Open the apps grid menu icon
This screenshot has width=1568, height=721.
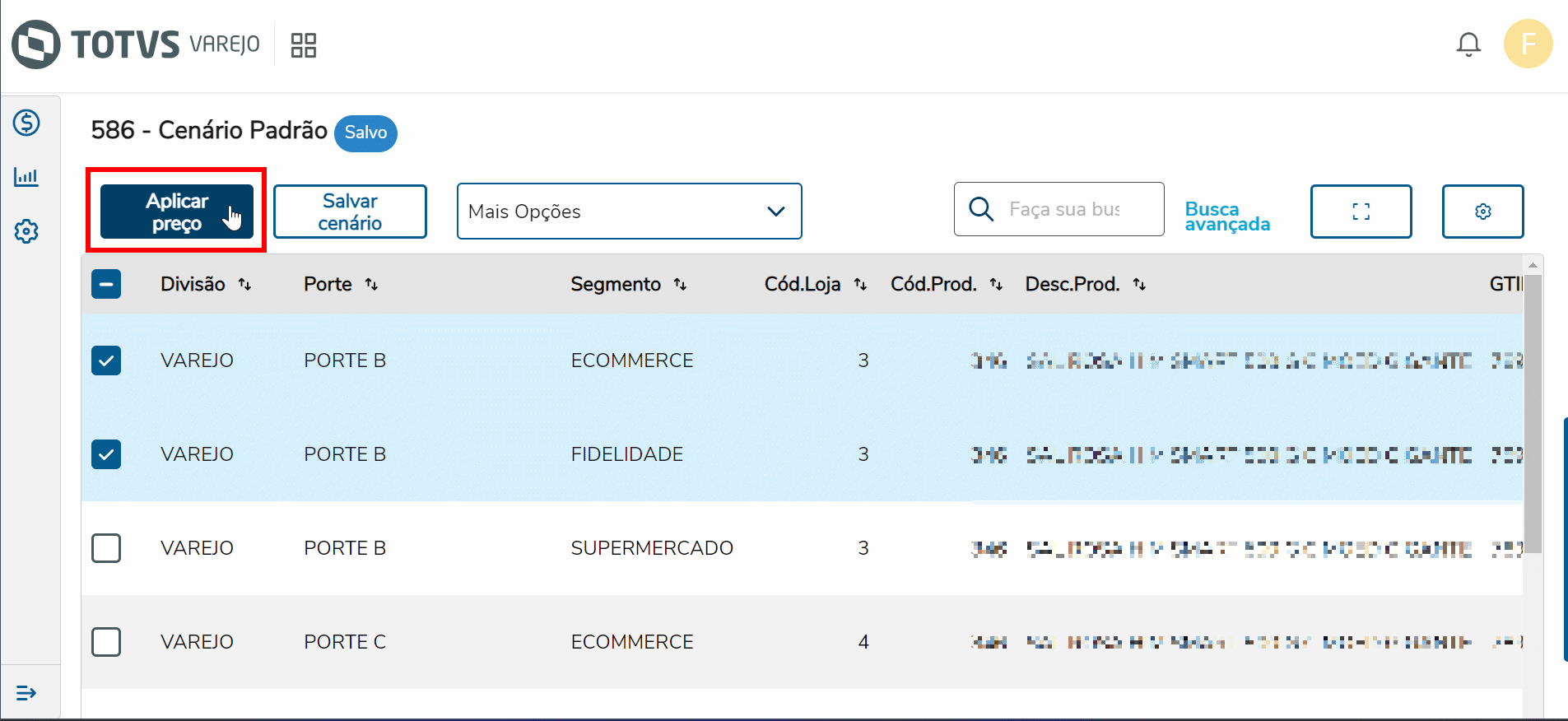tap(304, 45)
